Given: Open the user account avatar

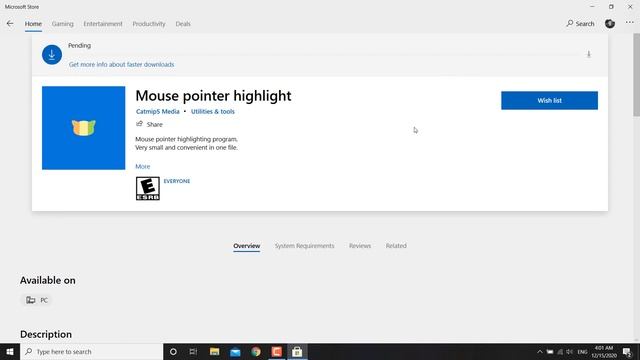Looking at the screenshot, I should pos(610,24).
